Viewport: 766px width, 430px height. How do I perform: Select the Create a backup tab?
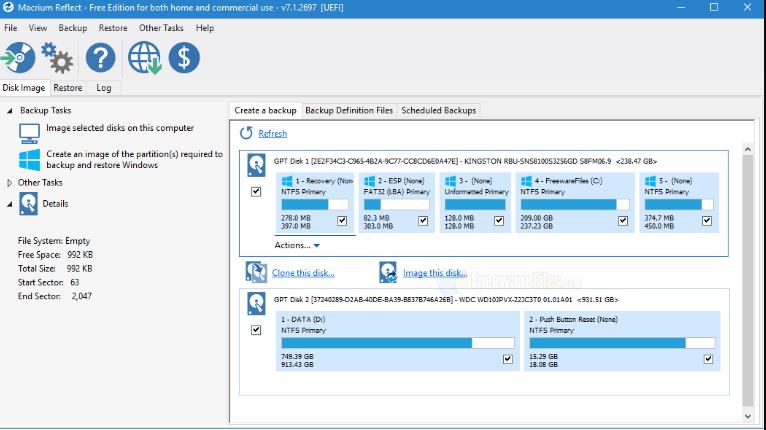tap(265, 110)
